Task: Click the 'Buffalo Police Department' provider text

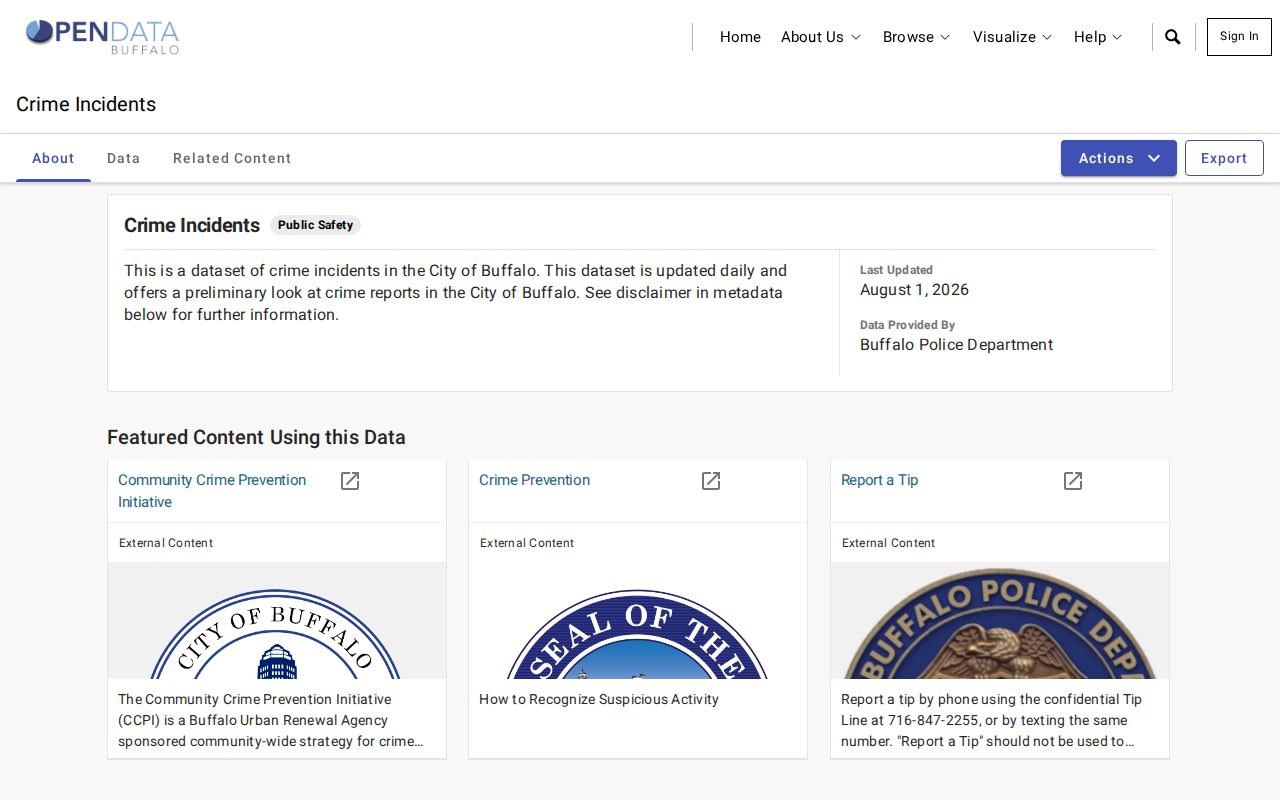Action: click(956, 345)
